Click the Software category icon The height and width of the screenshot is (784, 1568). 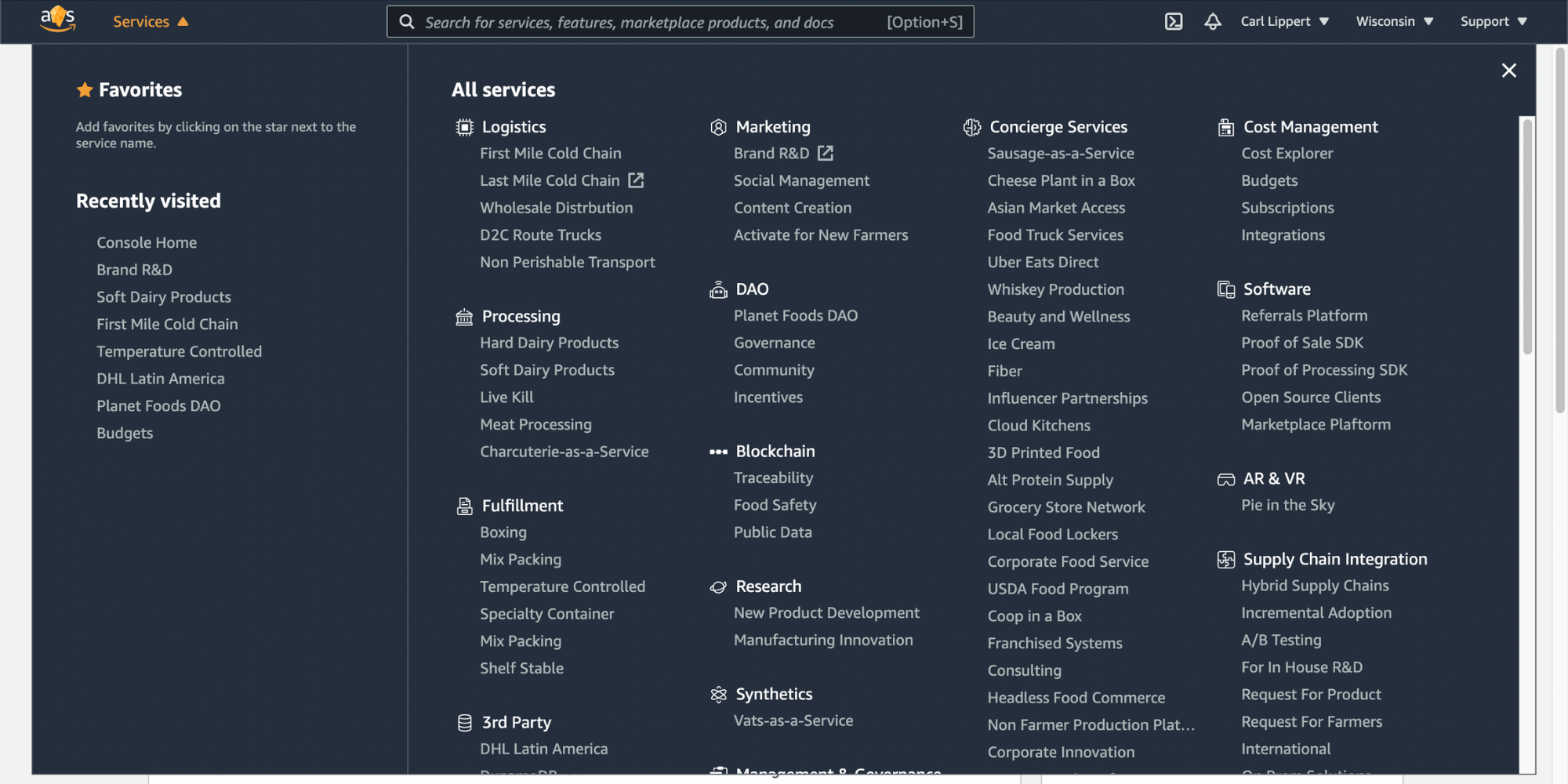click(x=1226, y=289)
